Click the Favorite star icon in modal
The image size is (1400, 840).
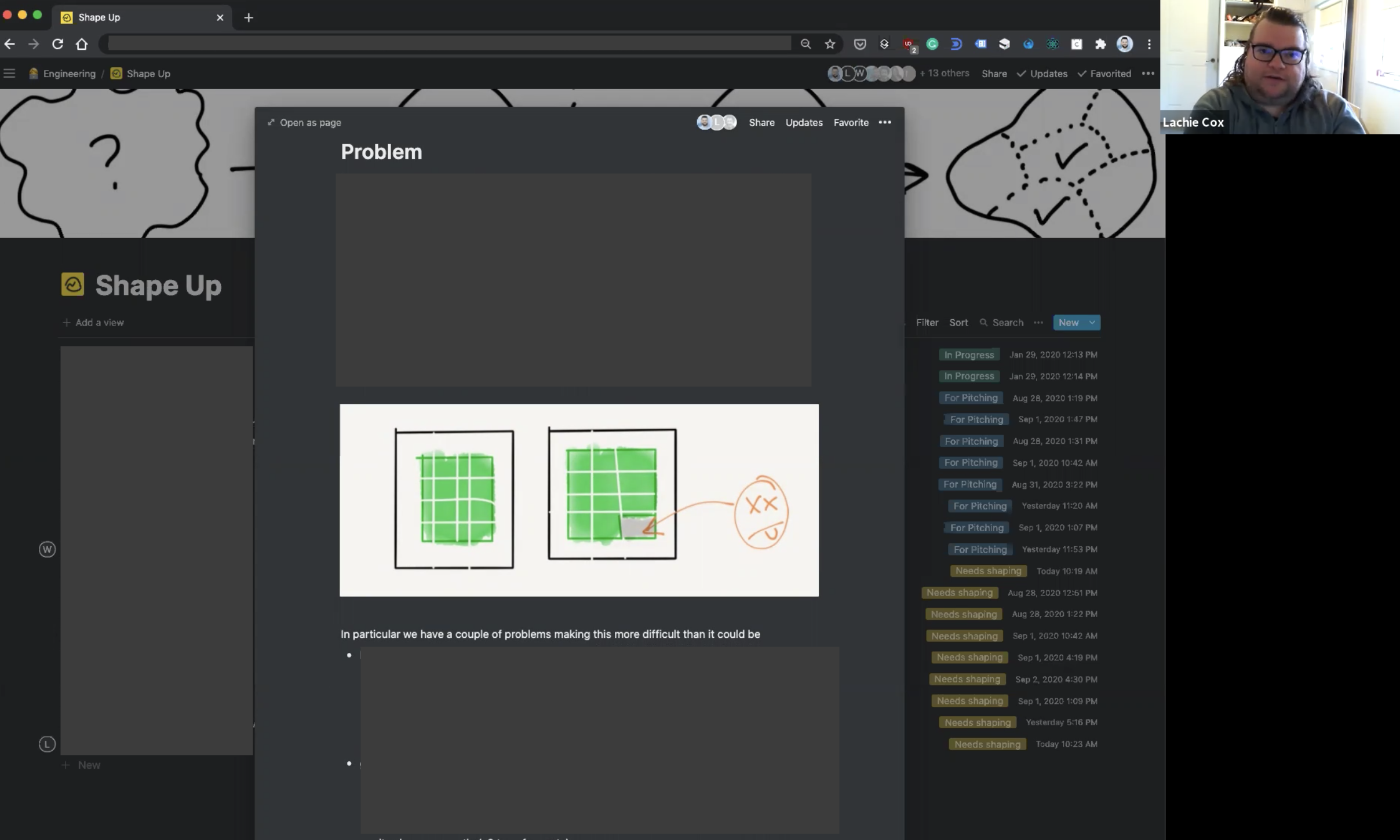[x=851, y=122]
